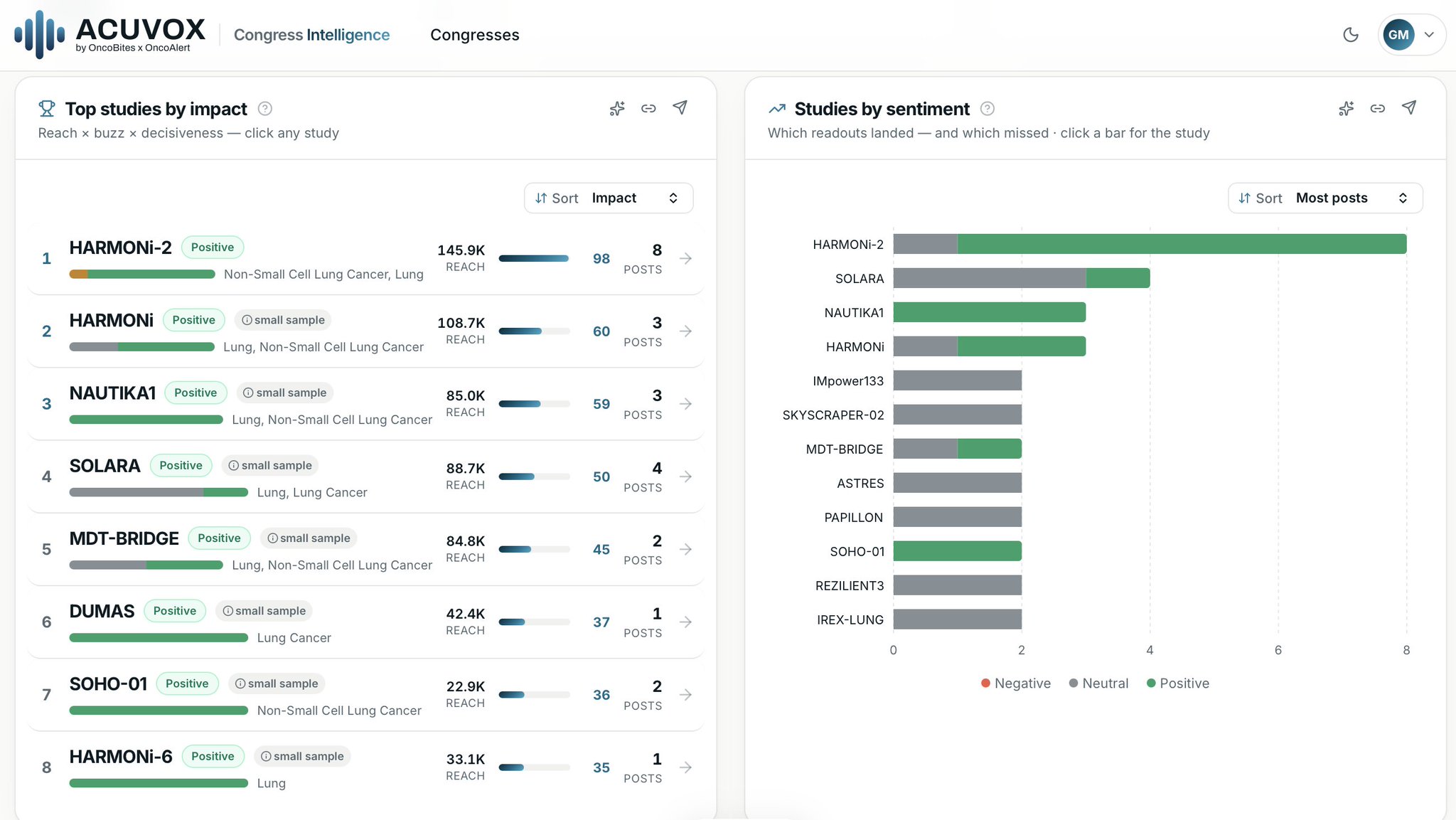Copy link for Studies by sentiment panel
The height and width of the screenshot is (820, 1456).
pyautogui.click(x=1378, y=108)
